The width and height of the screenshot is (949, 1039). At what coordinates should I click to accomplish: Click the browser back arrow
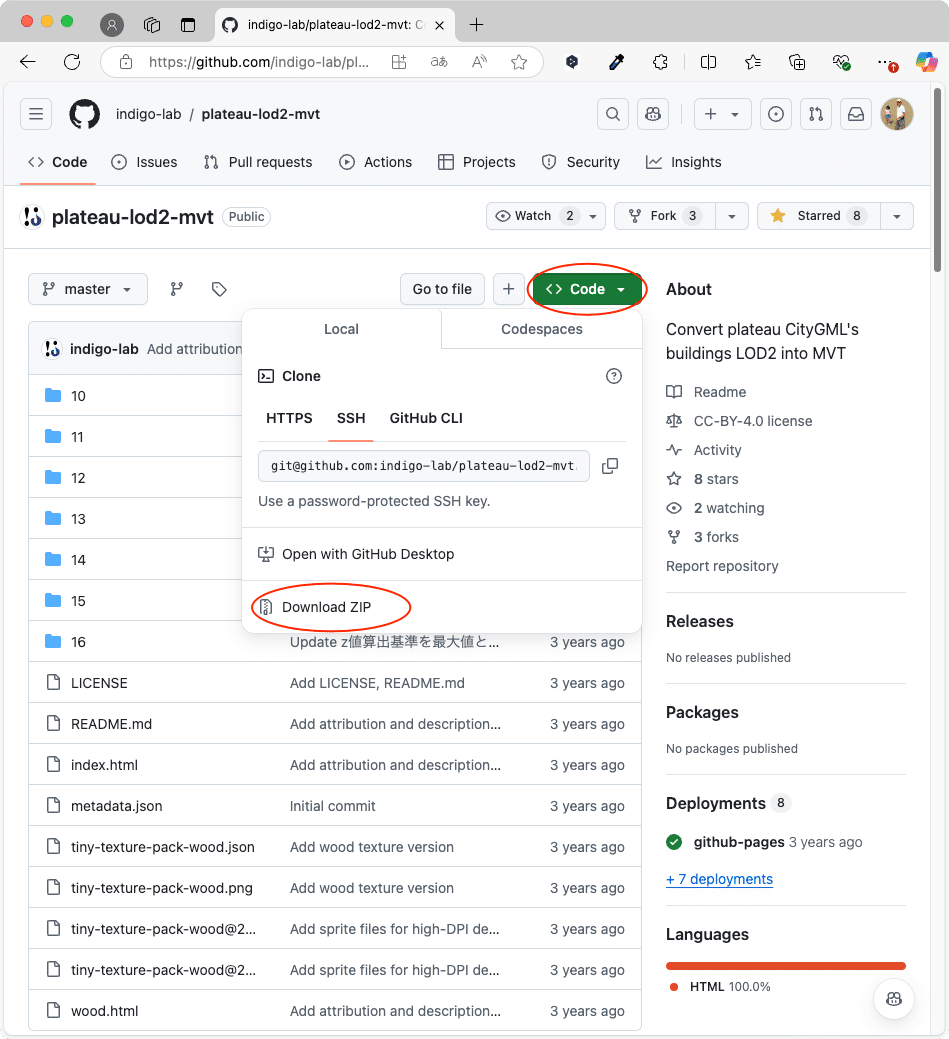pyautogui.click(x=27, y=62)
